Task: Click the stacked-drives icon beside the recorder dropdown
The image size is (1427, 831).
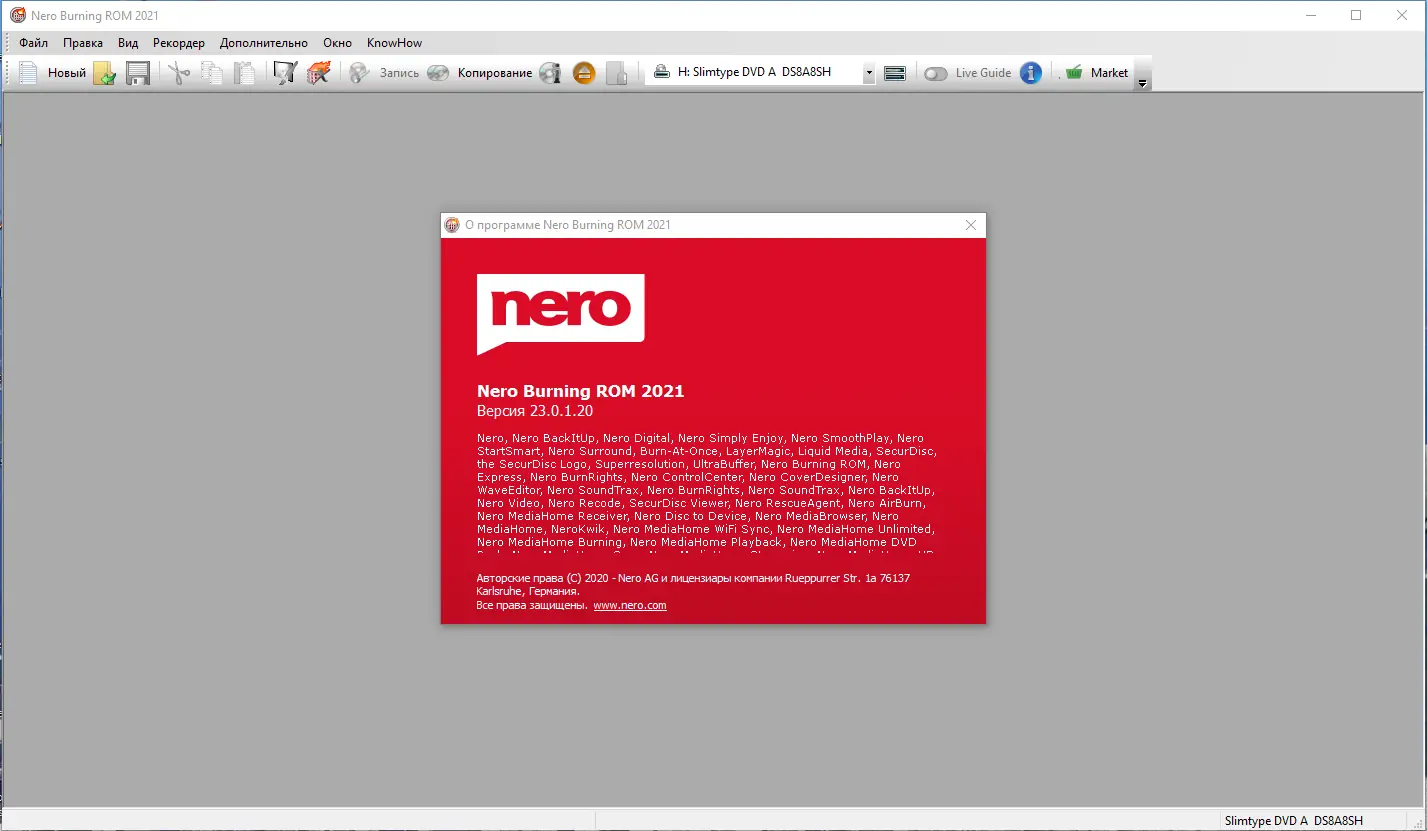Action: coord(895,73)
